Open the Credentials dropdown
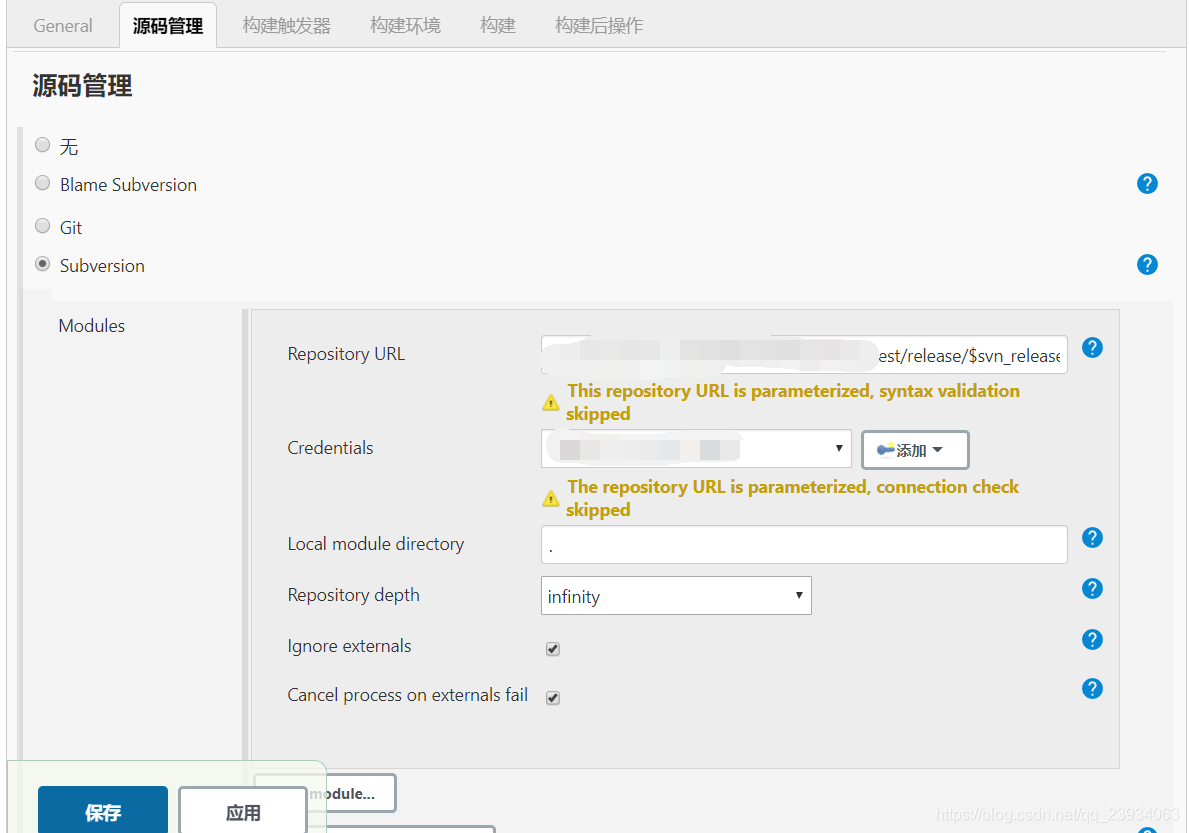This screenshot has height=833, width=1189. [696, 449]
